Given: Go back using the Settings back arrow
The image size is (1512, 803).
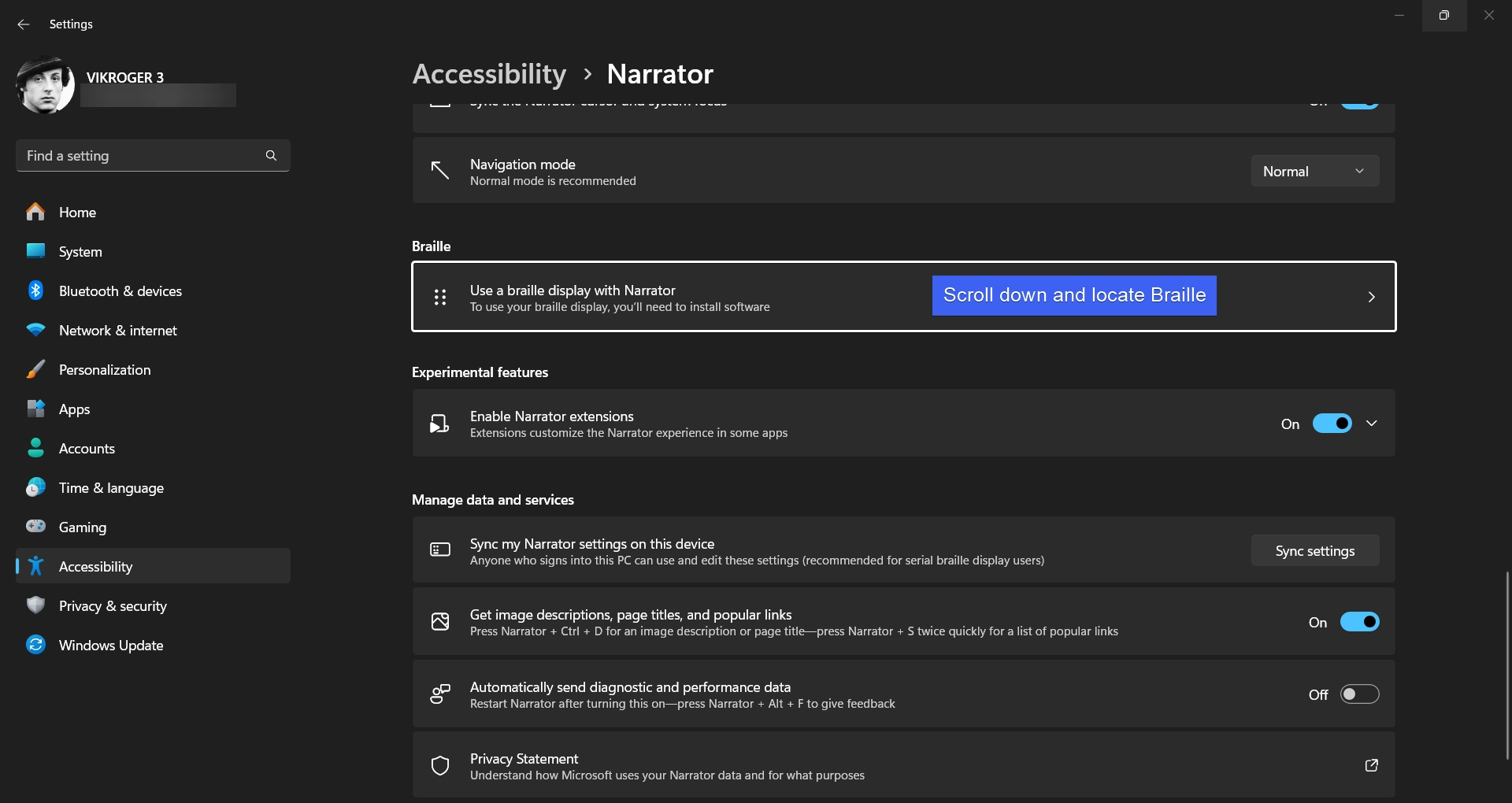Looking at the screenshot, I should click(x=24, y=24).
